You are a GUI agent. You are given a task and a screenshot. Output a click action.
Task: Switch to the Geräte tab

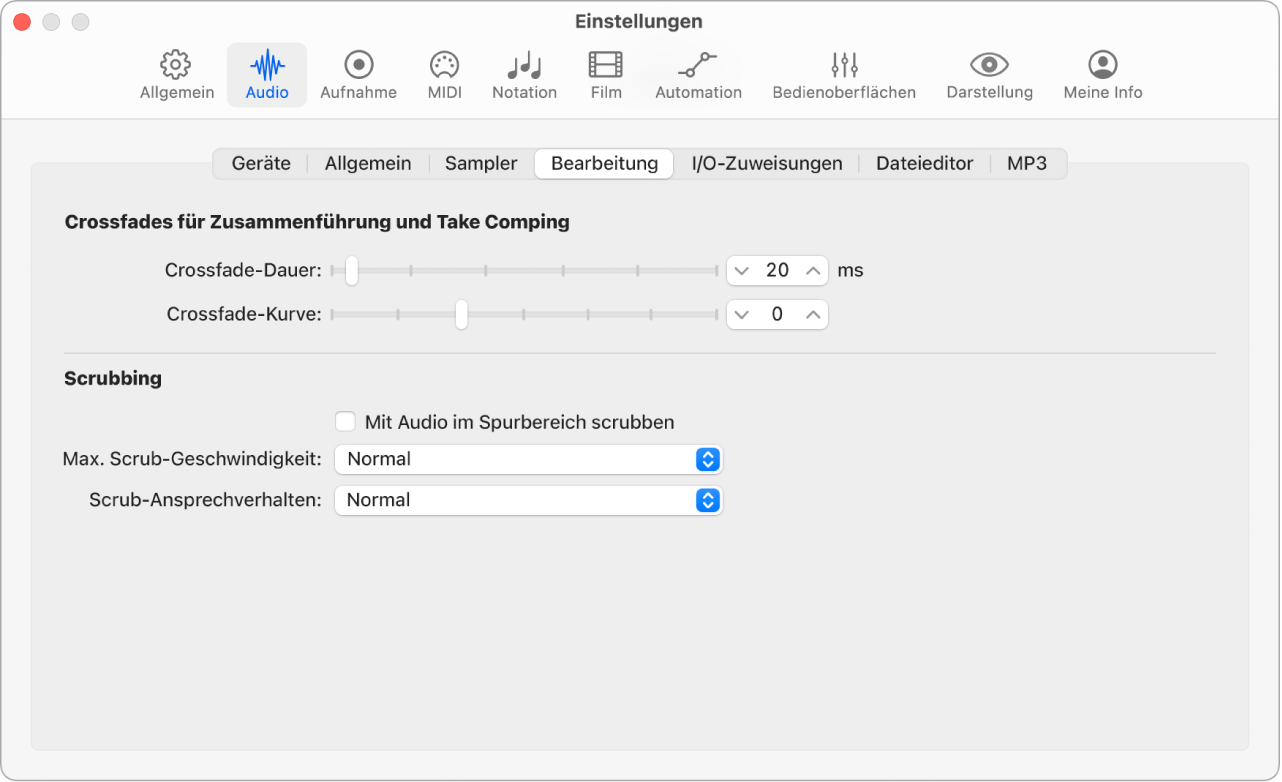click(x=261, y=163)
